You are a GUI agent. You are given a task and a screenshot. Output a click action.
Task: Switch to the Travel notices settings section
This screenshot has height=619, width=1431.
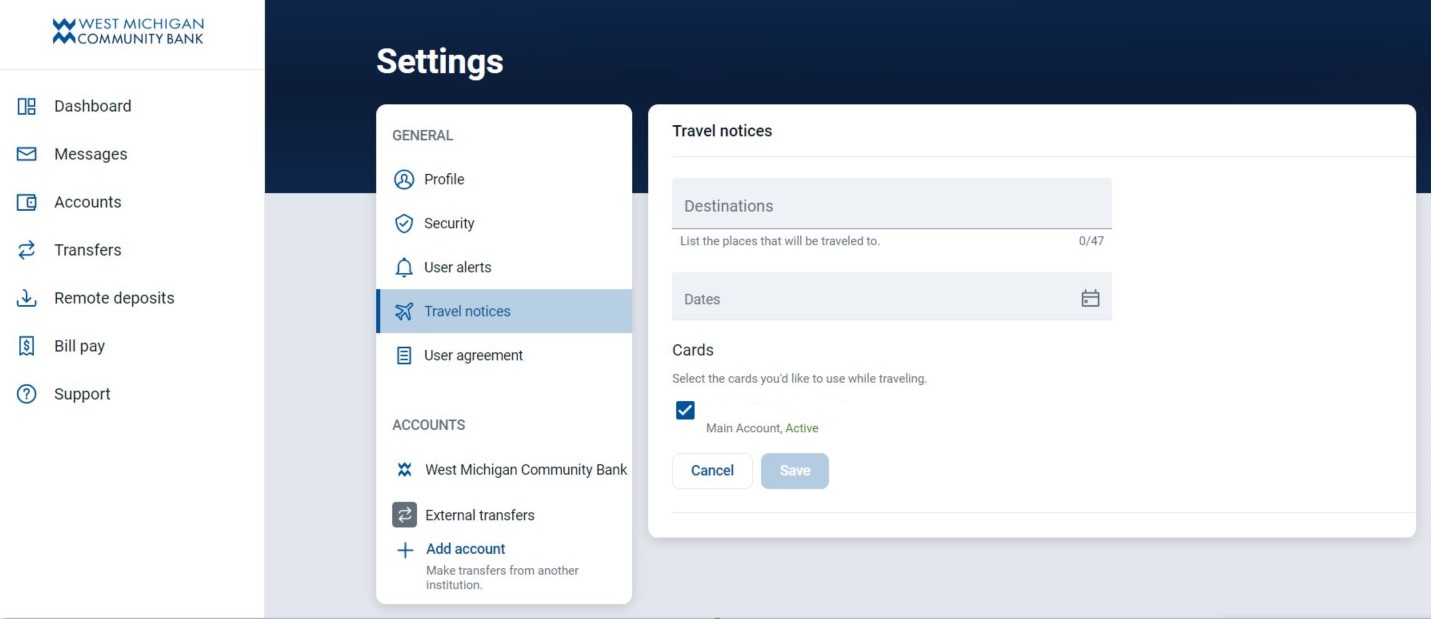coord(466,310)
